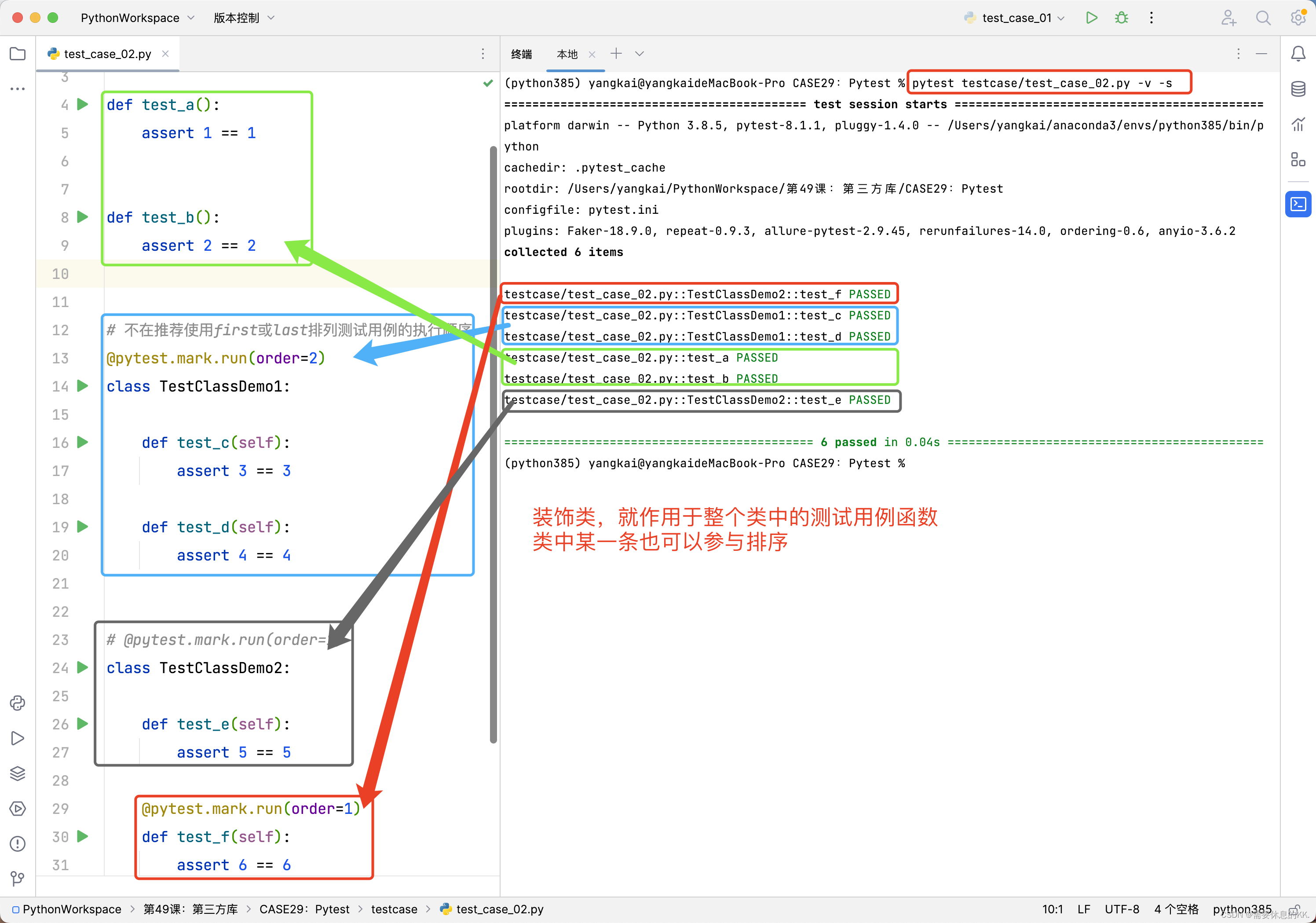1316x923 pixels.
Task: Debug test_case_01 with the bug icon
Action: point(1121,18)
